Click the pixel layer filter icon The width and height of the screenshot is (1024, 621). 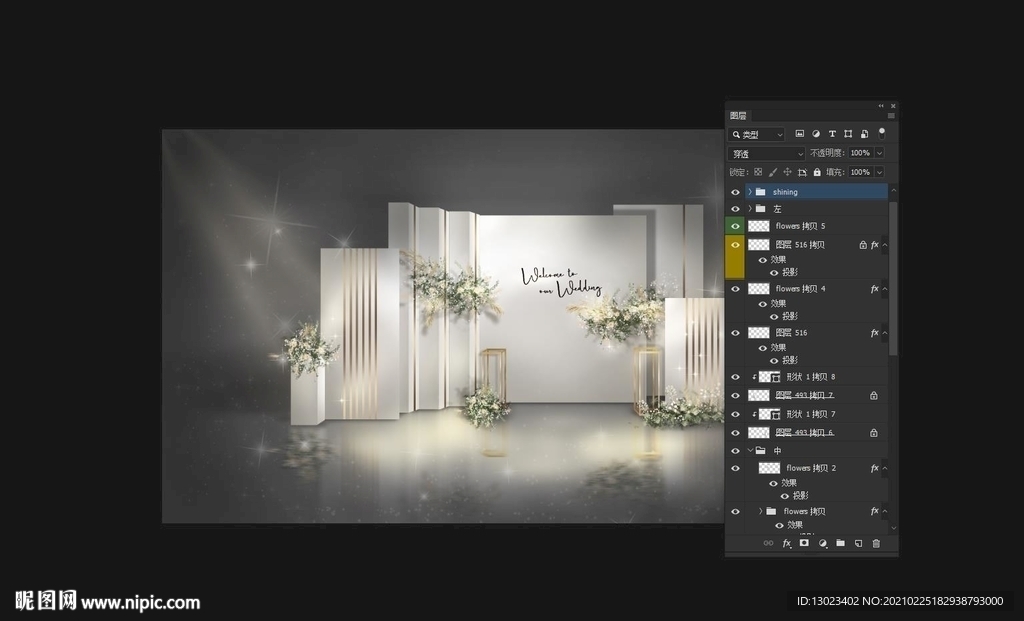tap(800, 134)
